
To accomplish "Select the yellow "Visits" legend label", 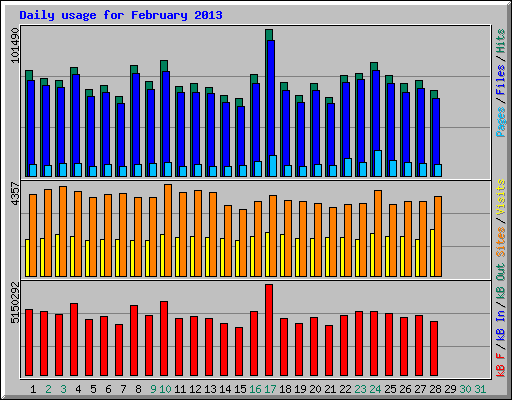I will coord(501,197).
